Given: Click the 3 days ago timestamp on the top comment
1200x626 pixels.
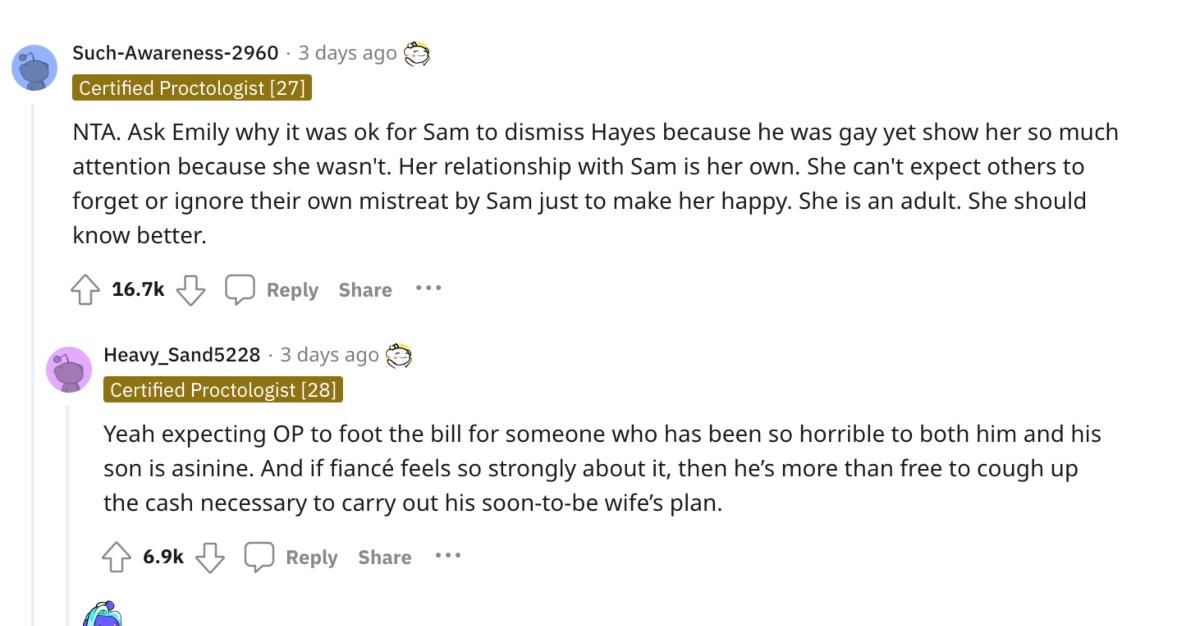Looking at the screenshot, I should (x=347, y=52).
